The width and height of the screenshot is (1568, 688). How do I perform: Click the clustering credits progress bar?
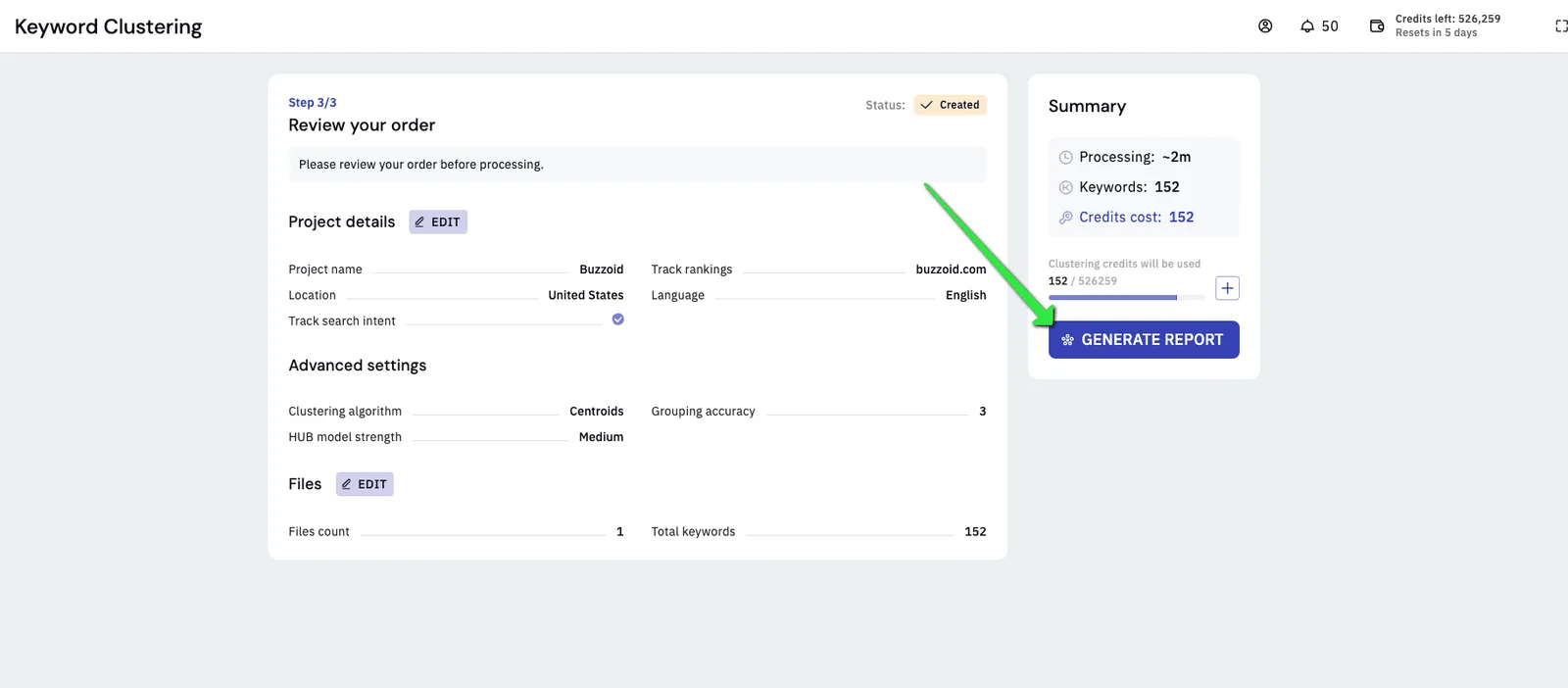pos(1127,297)
